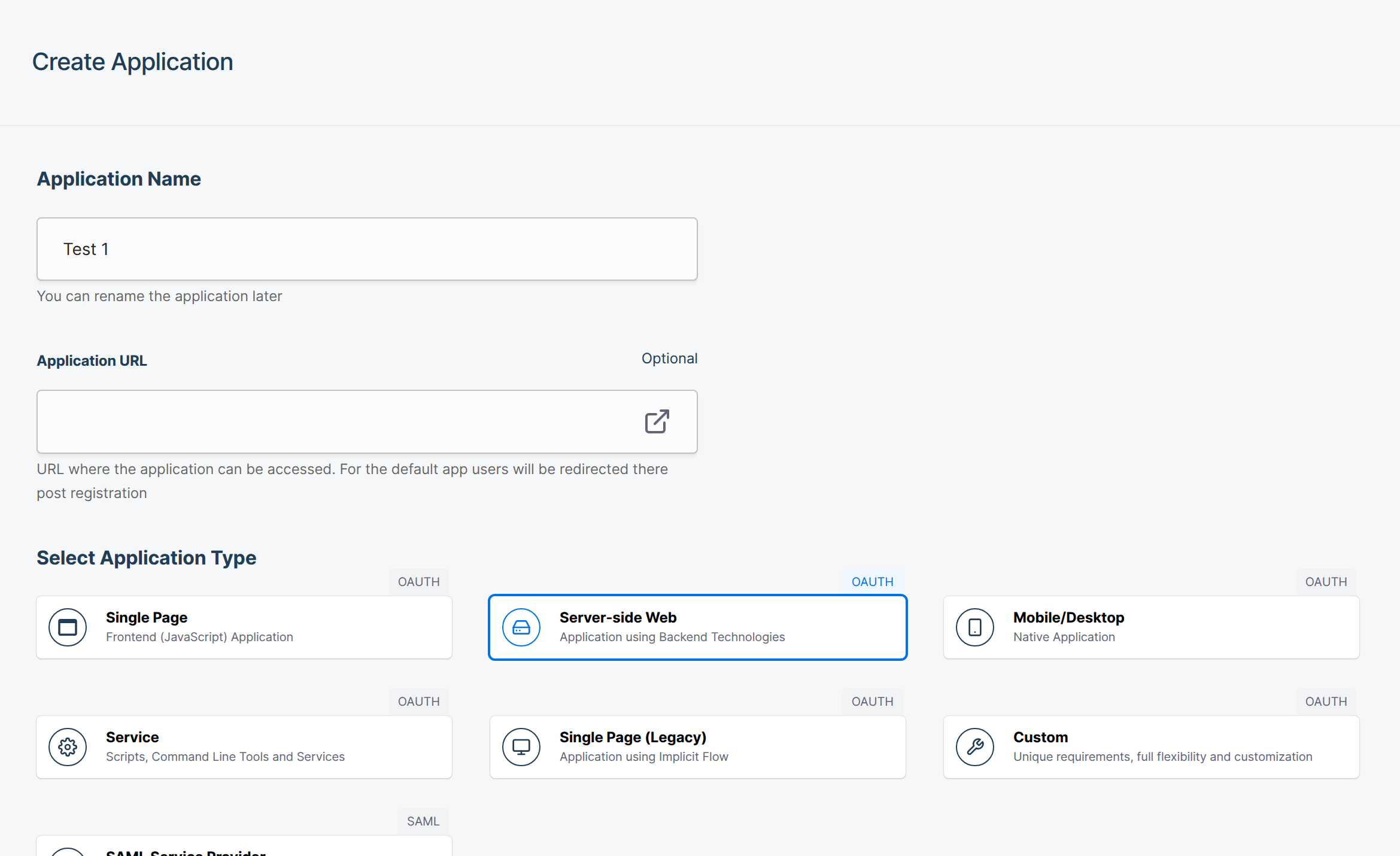Viewport: 1400px width, 856px height.
Task: Click the SAML tag label
Action: click(x=423, y=821)
